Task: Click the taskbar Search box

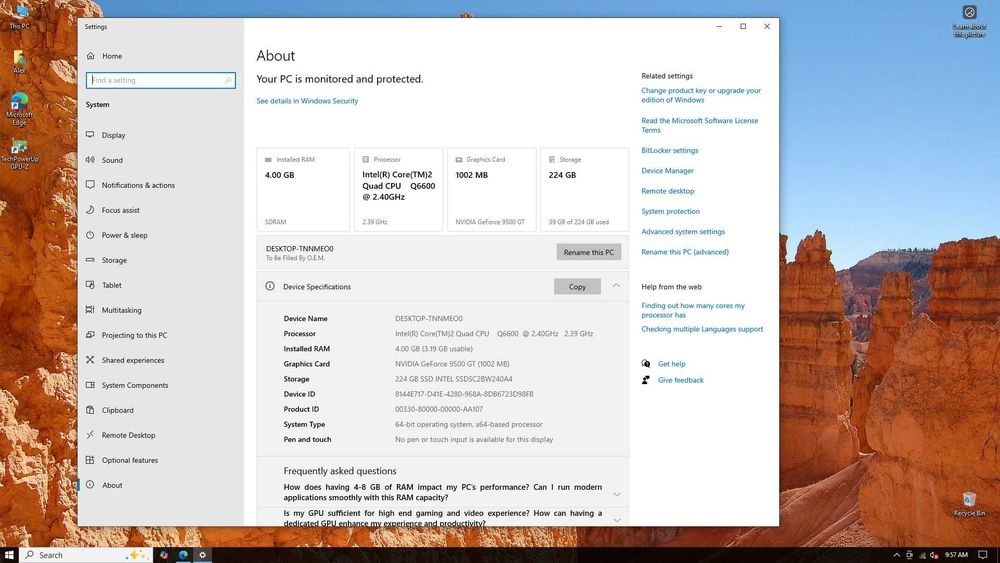Action: [86, 555]
